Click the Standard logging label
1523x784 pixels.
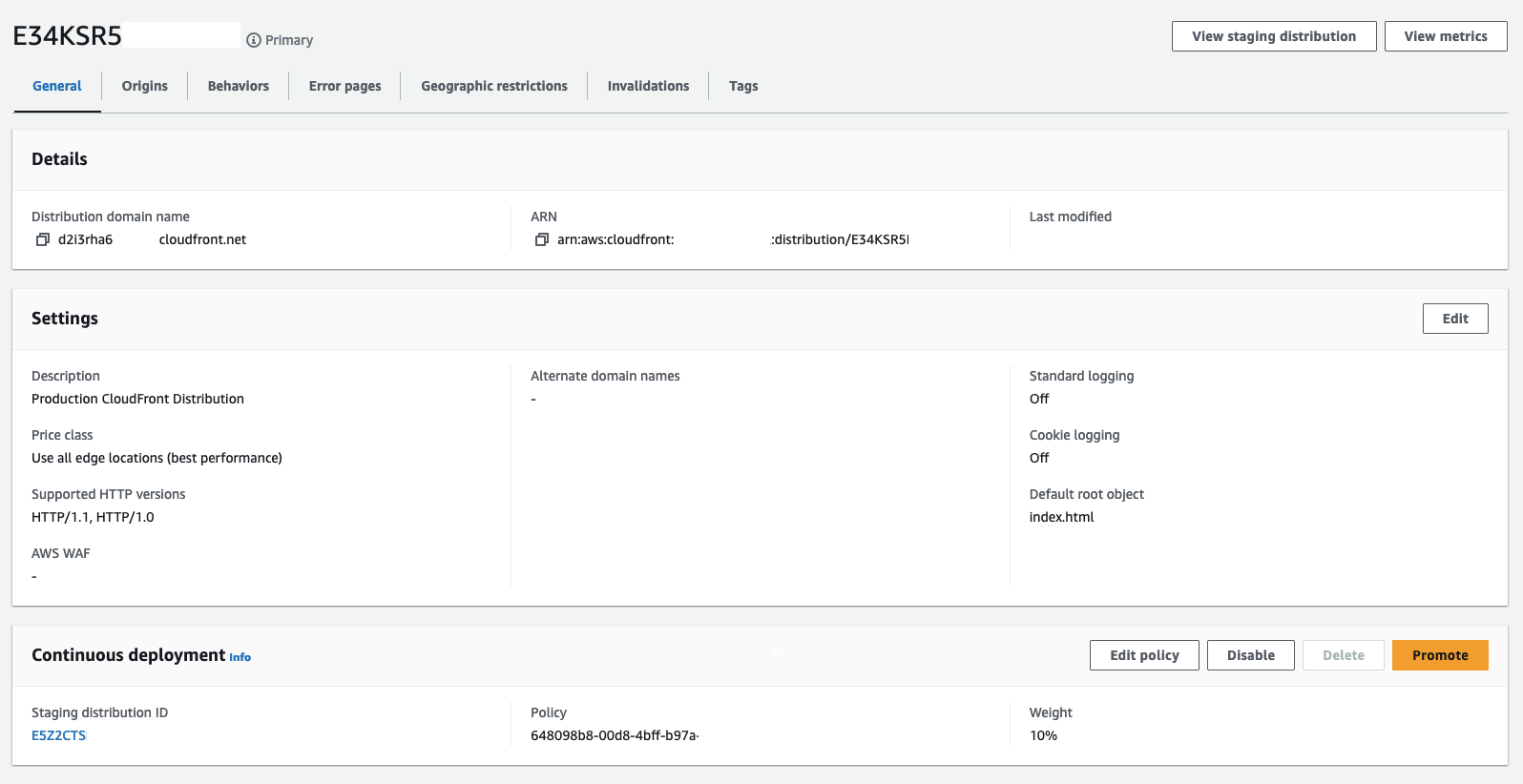(x=1082, y=376)
